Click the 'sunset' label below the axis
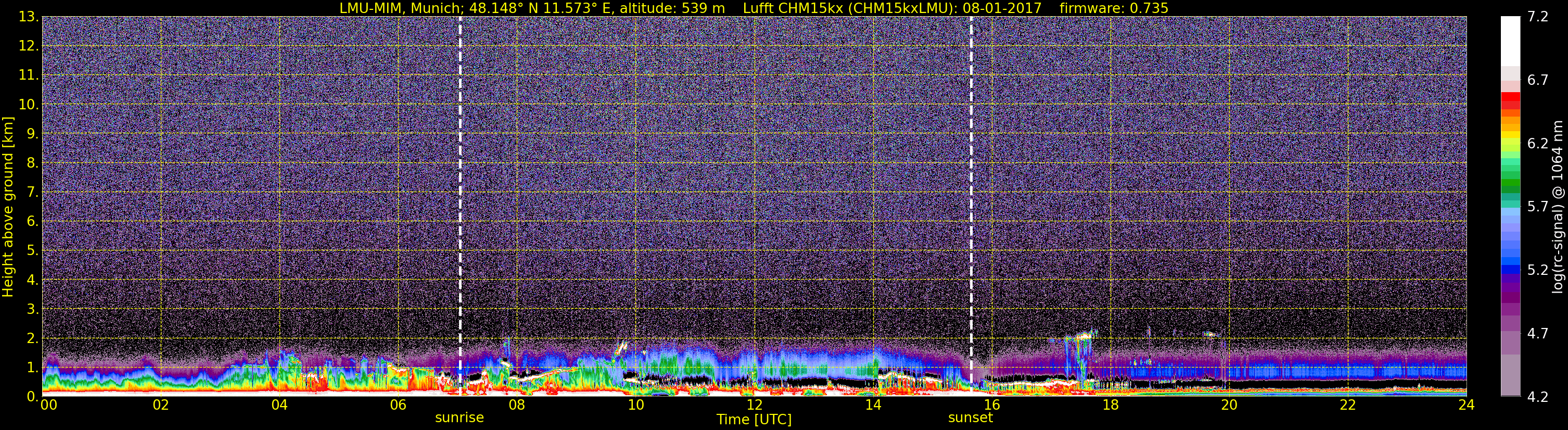This screenshot has width=1568, height=430. tap(970, 418)
